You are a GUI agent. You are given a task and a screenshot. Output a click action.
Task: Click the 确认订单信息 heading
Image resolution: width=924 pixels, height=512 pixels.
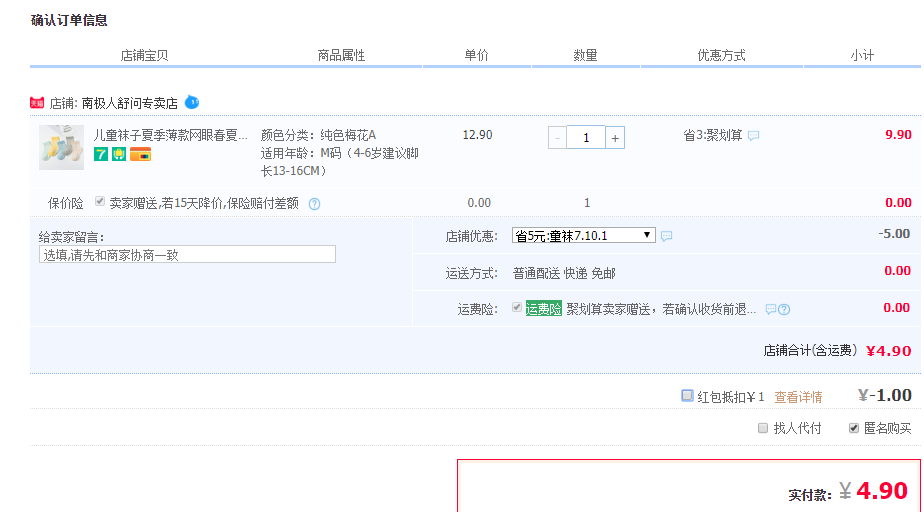(x=69, y=21)
